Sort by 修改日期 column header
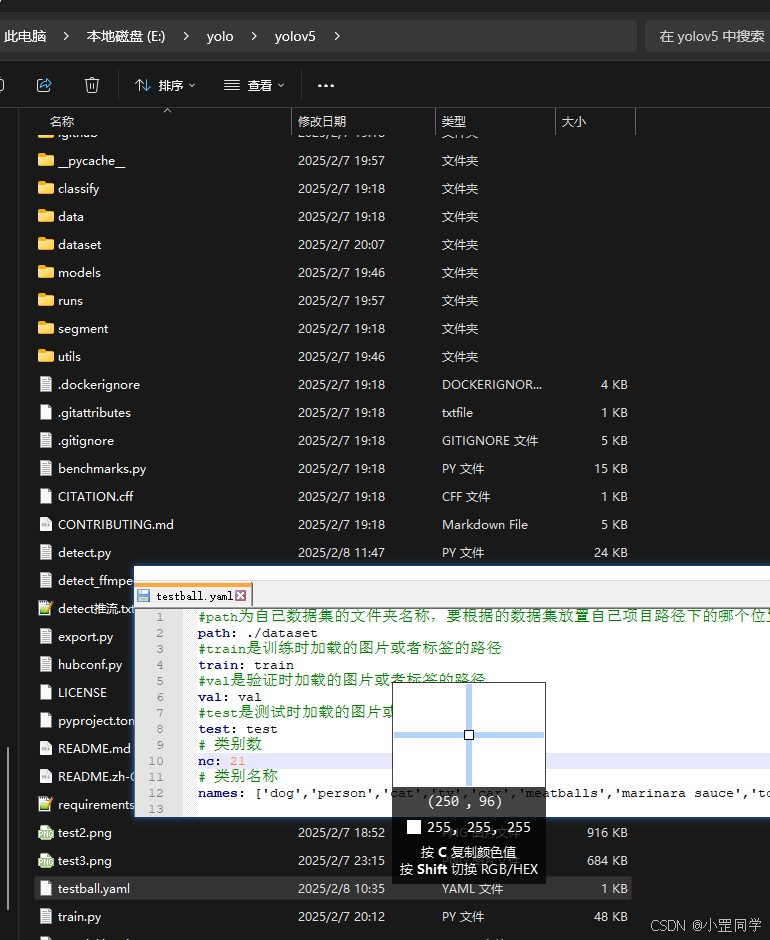 tap(322, 122)
